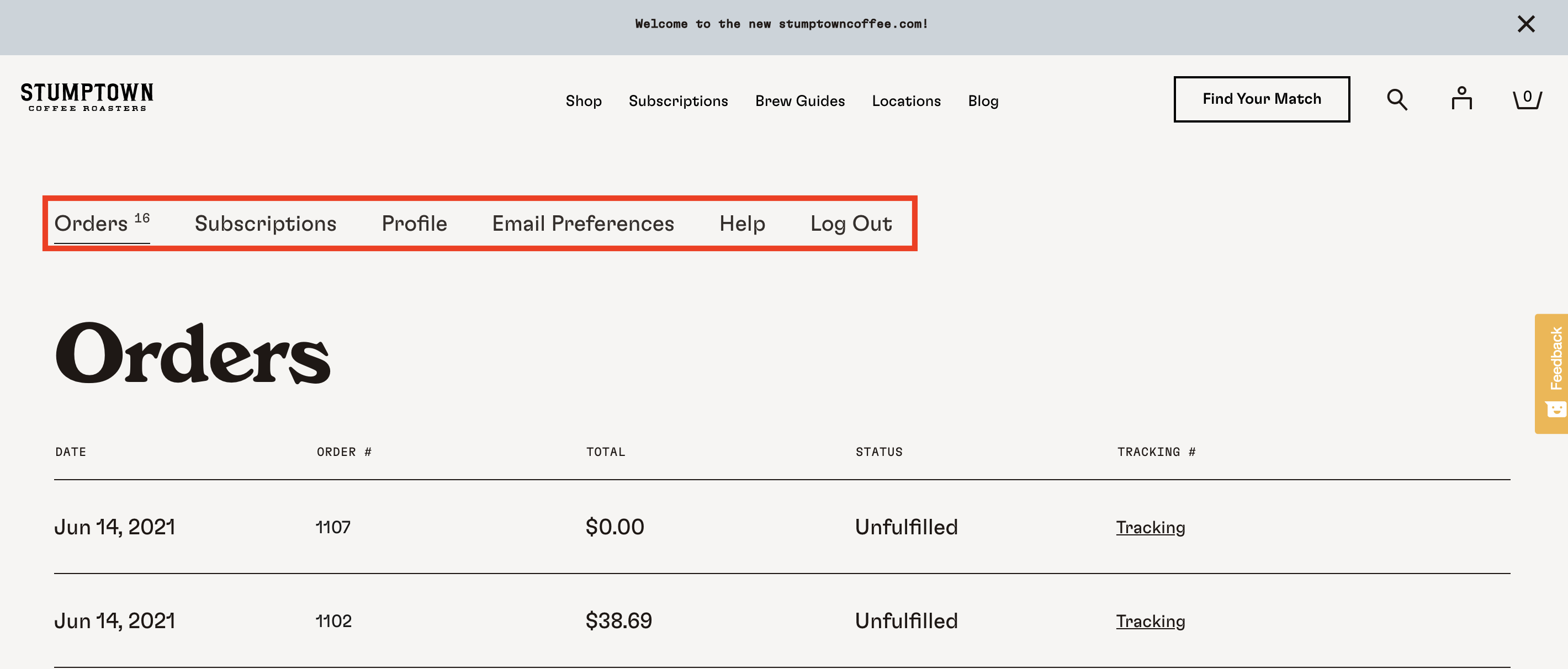Open the Blog navigation link
Screen dimensions: 1568x669
983,100
